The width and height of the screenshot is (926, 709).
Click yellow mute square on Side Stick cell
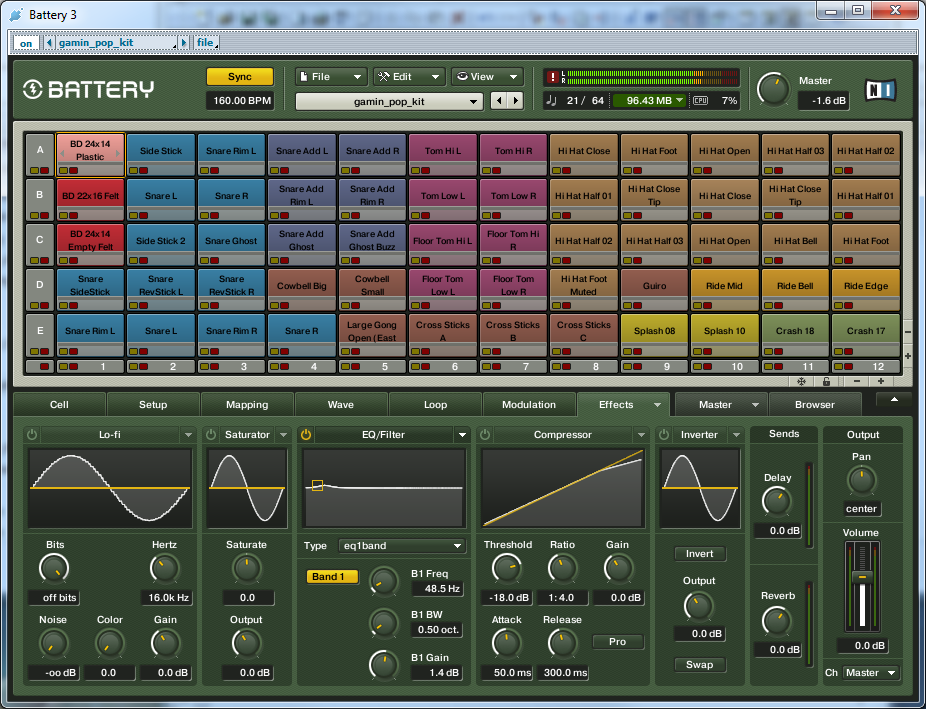click(133, 171)
